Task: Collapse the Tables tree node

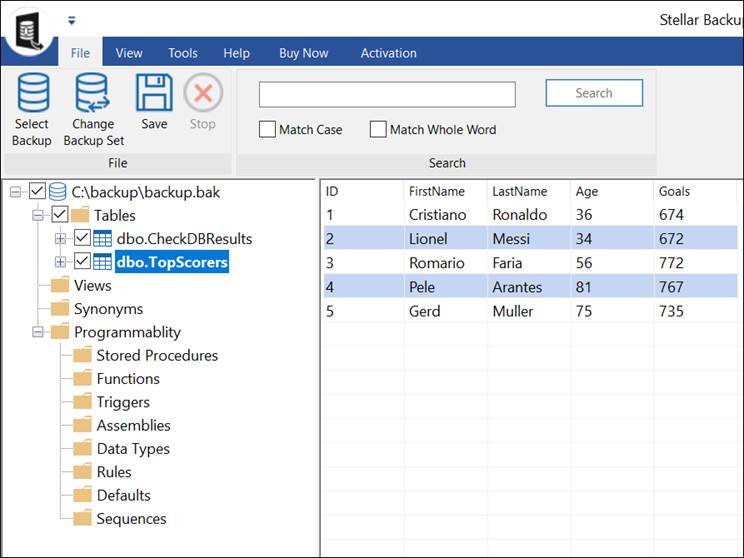Action: (x=38, y=215)
